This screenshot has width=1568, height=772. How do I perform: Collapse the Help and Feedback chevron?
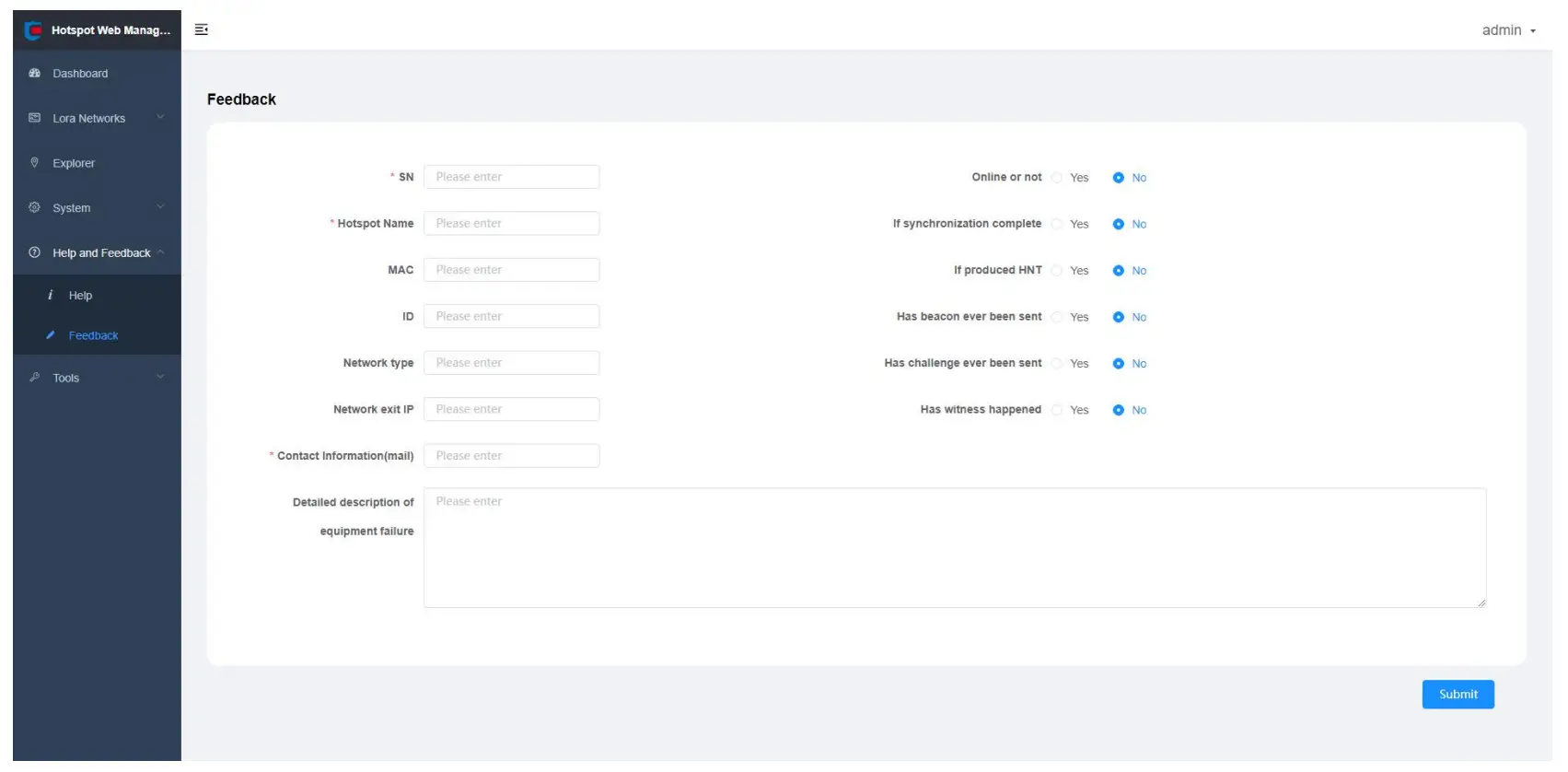pyautogui.click(x=160, y=251)
